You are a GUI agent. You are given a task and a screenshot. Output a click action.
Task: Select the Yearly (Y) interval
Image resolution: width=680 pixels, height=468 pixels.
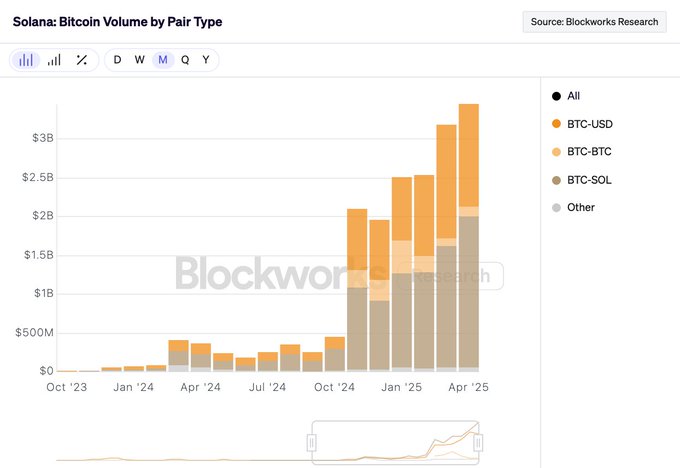(206, 60)
